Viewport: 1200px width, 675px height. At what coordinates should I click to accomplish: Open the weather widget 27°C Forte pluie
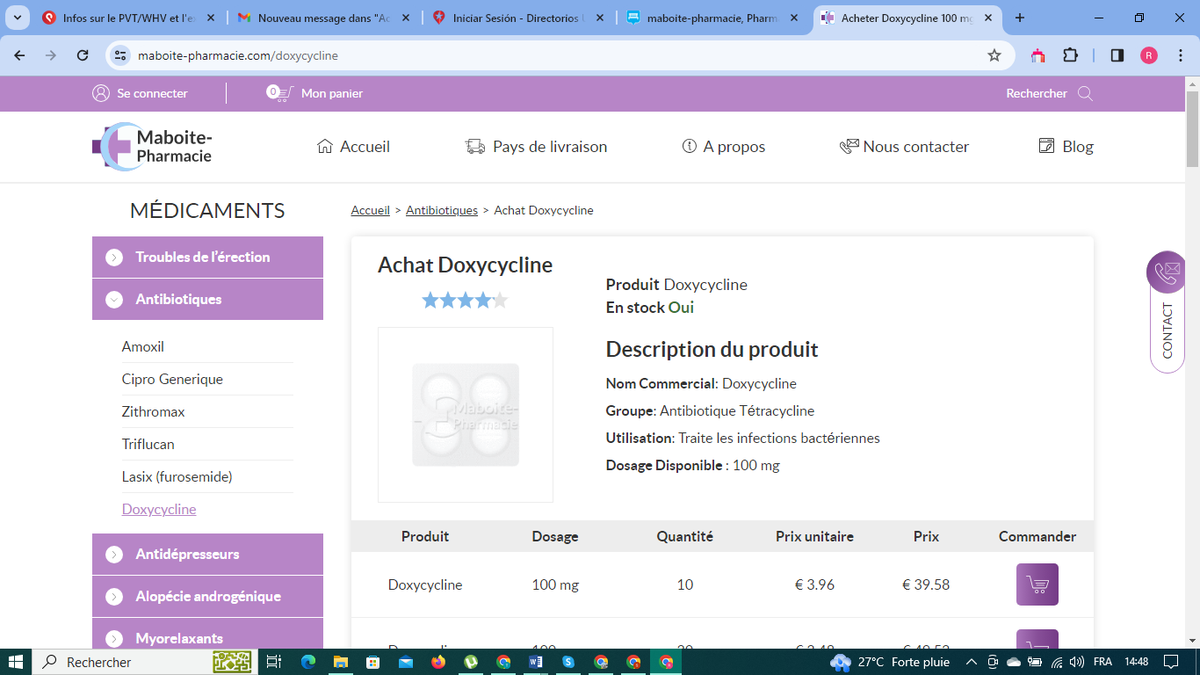(890, 662)
